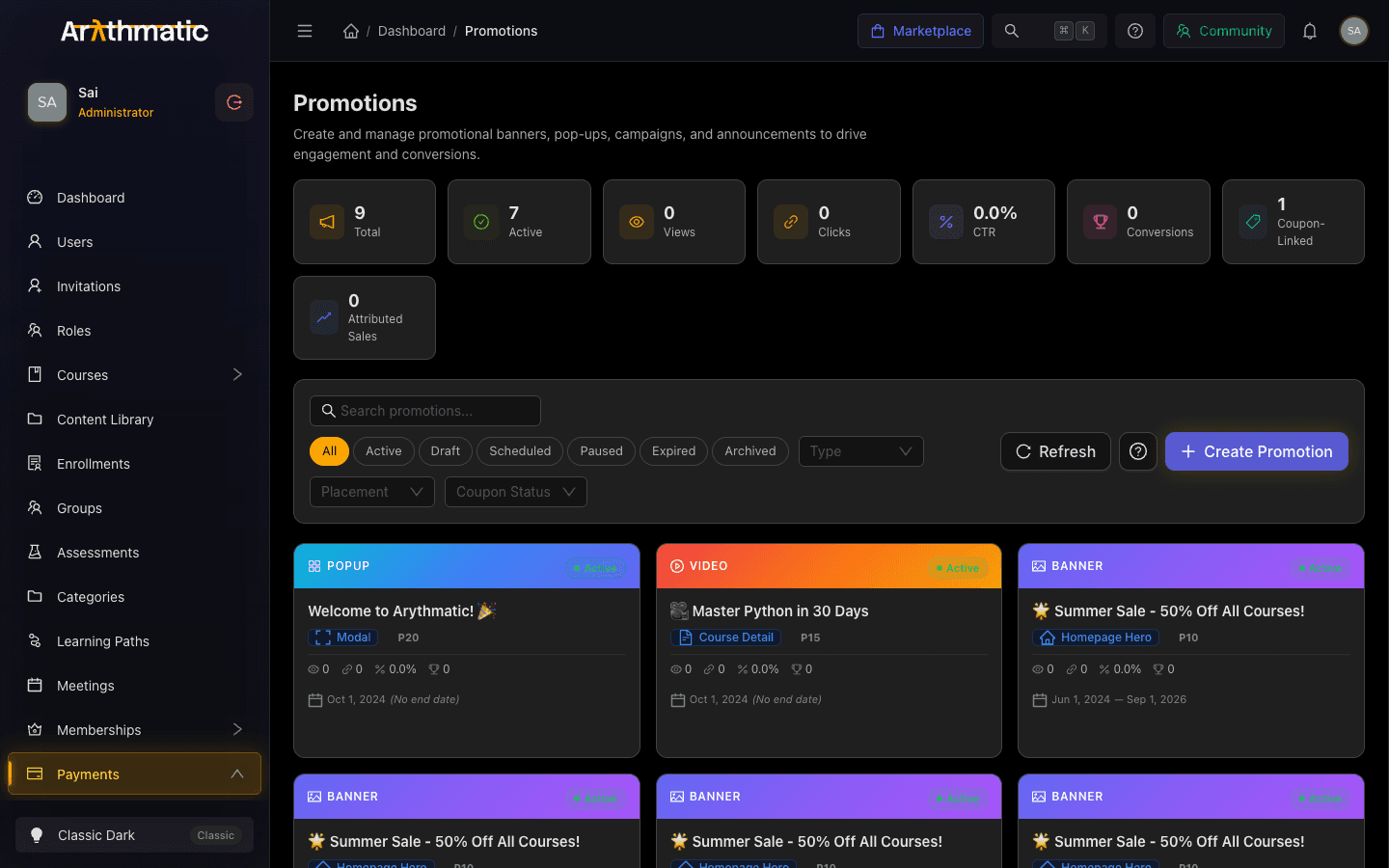This screenshot has height=868, width=1389.
Task: Switch the Classic Dark theme selector
Action: tap(134, 835)
